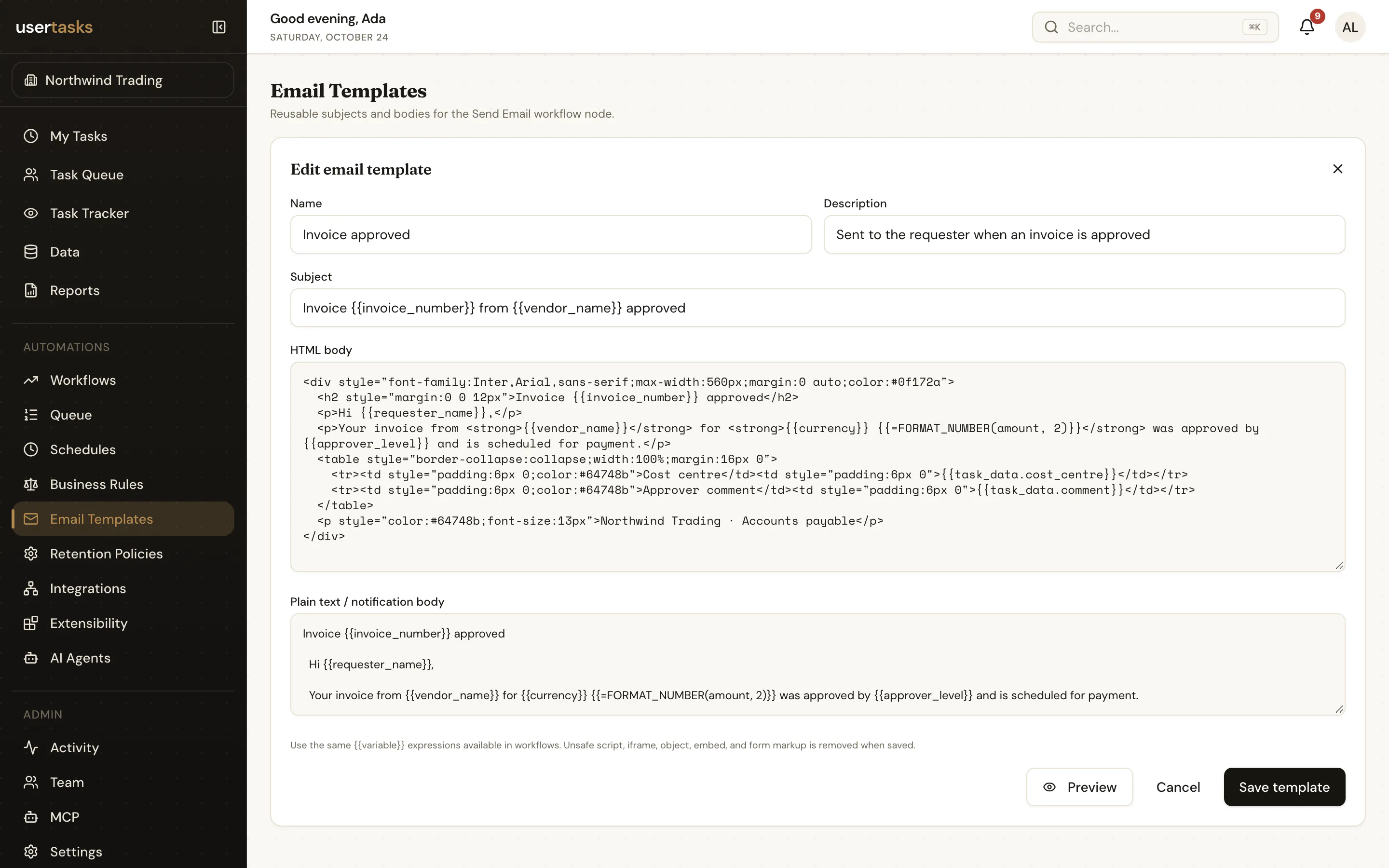
Task: Click the HTML body resize handle
Action: click(x=1339, y=566)
